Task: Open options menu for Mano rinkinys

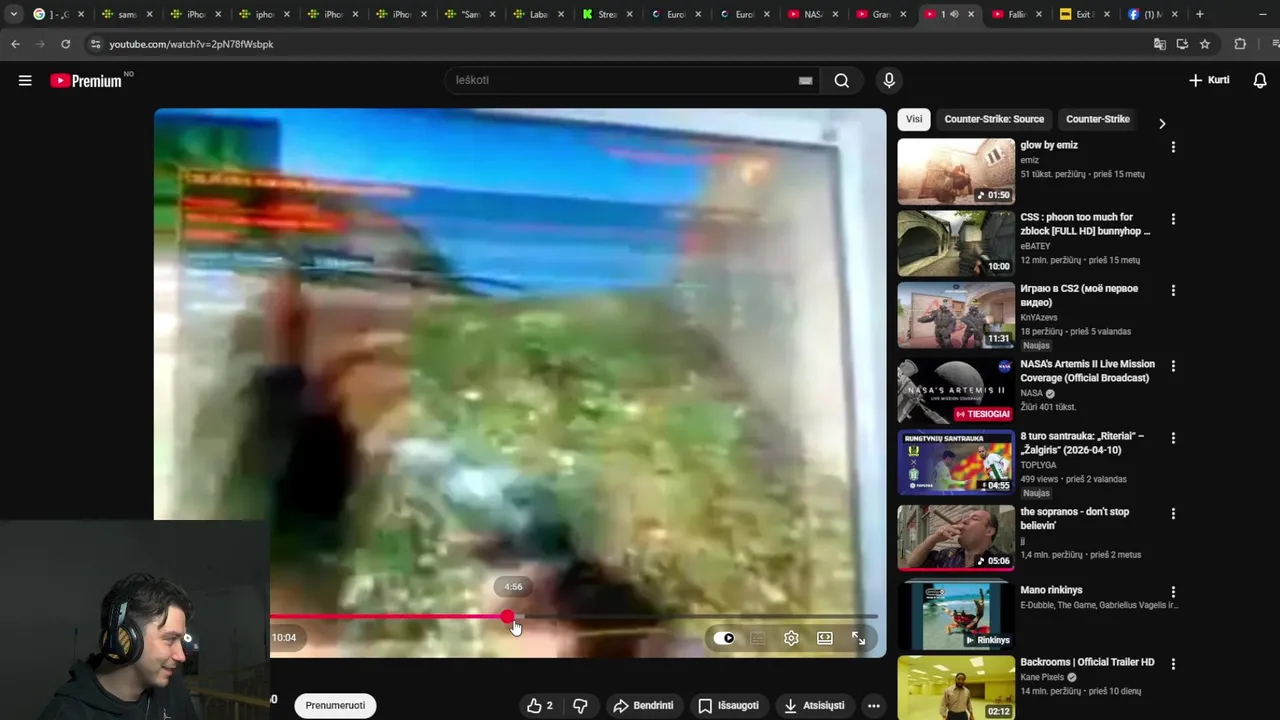Action: [1173, 592]
